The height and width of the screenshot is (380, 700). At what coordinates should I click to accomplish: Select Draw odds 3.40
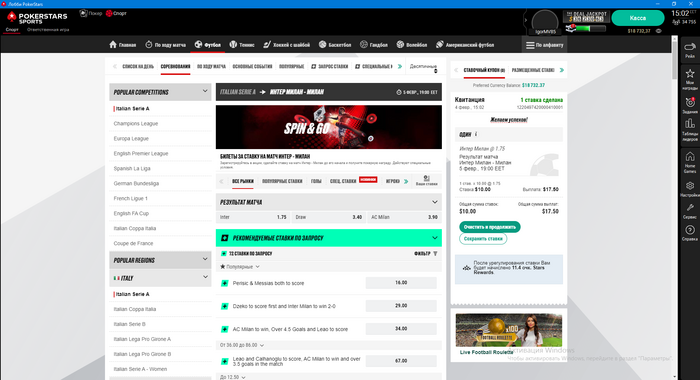coord(328,217)
